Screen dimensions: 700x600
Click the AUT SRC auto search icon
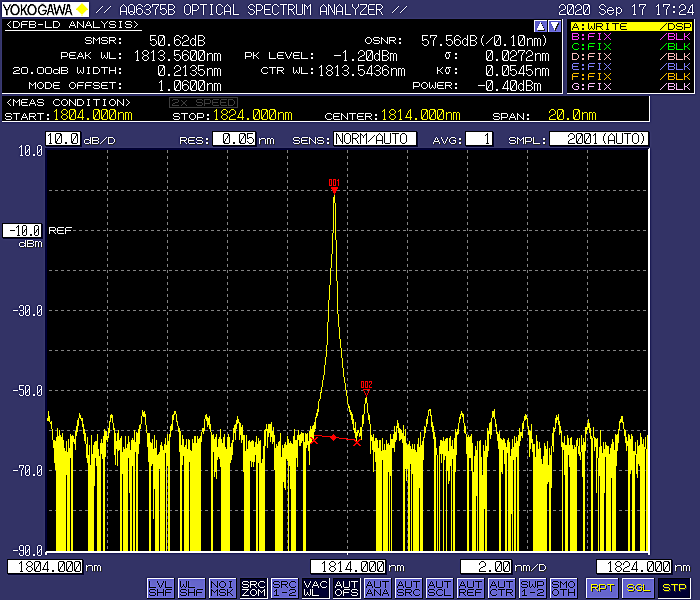[x=408, y=587]
